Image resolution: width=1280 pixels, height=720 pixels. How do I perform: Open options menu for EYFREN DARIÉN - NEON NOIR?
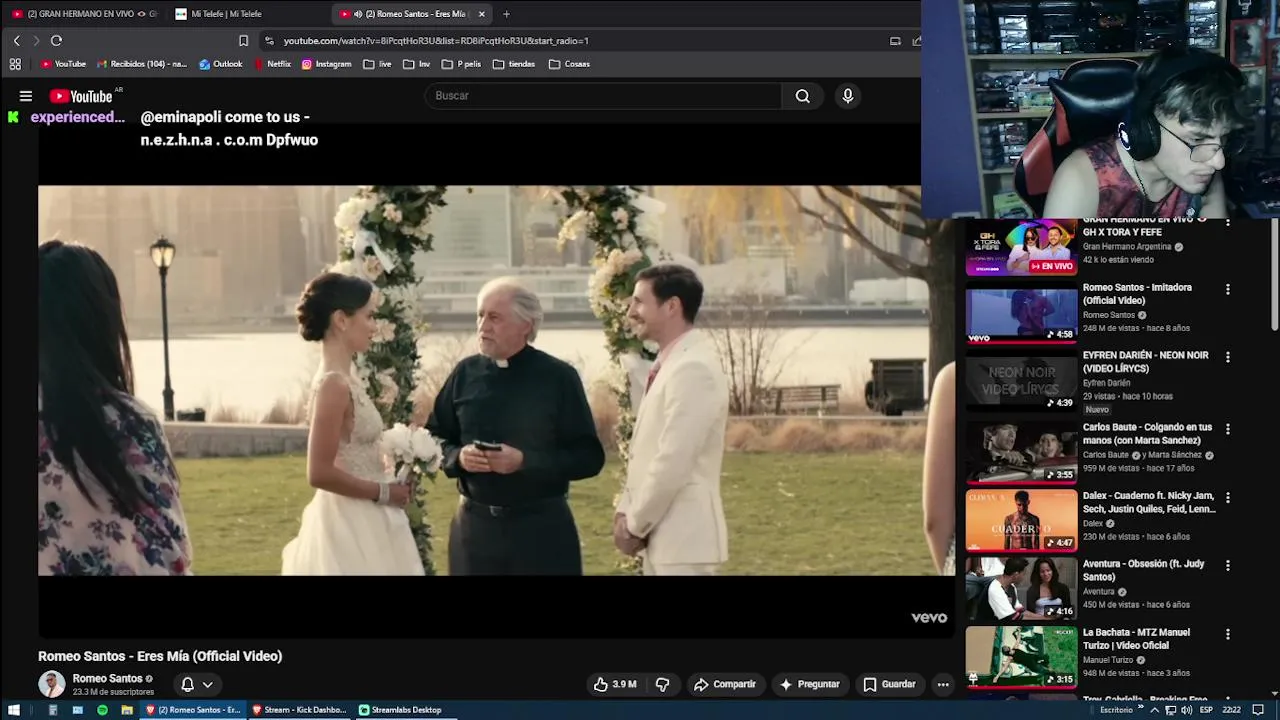coord(1228,357)
